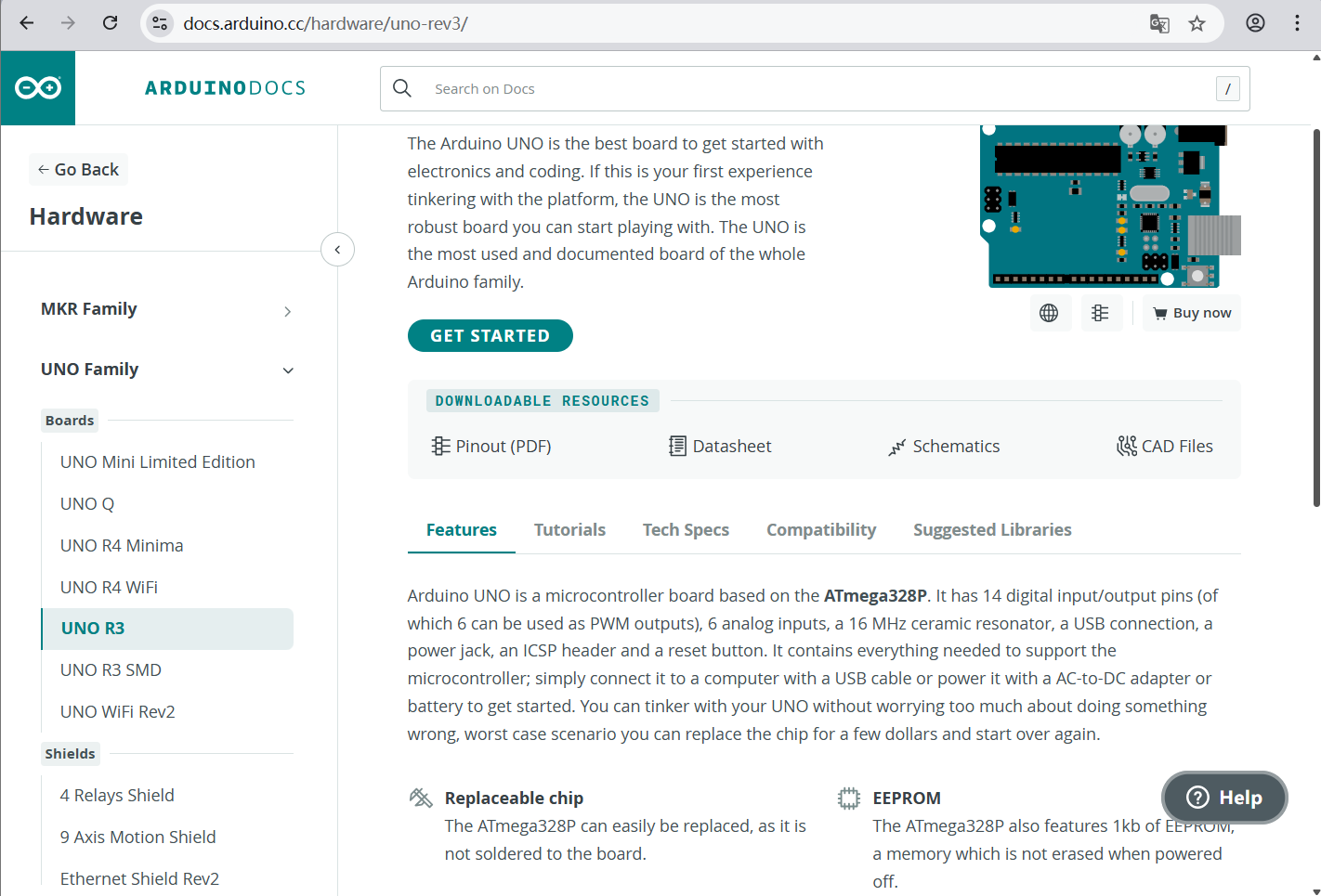This screenshot has height=896, width=1321.
Task: Click the Shields section label
Action: (x=70, y=754)
